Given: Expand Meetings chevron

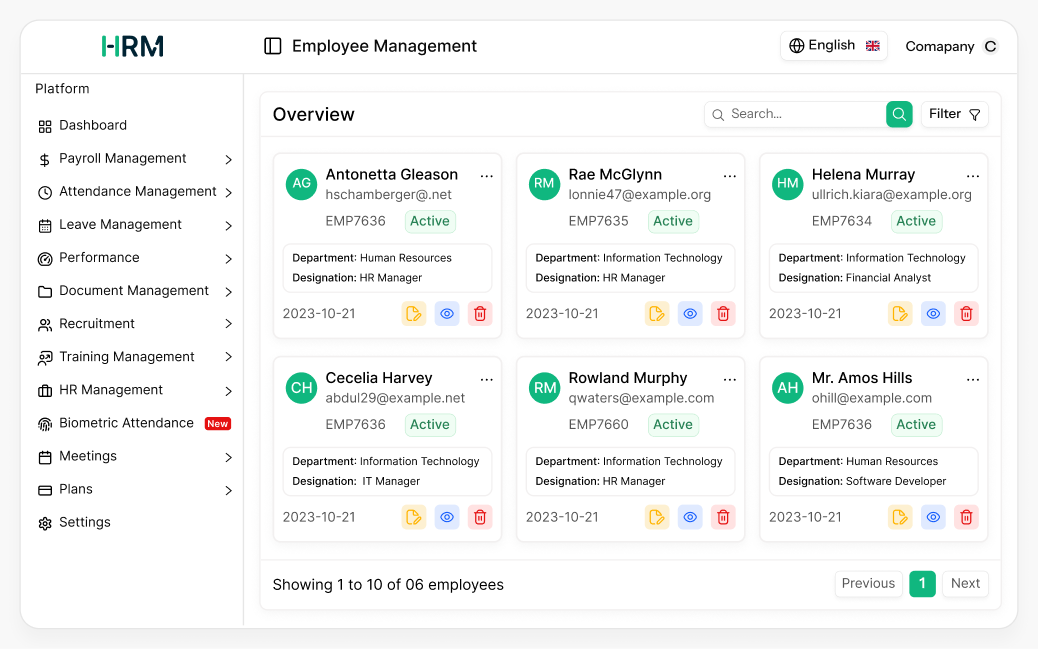Looking at the screenshot, I should 228,457.
